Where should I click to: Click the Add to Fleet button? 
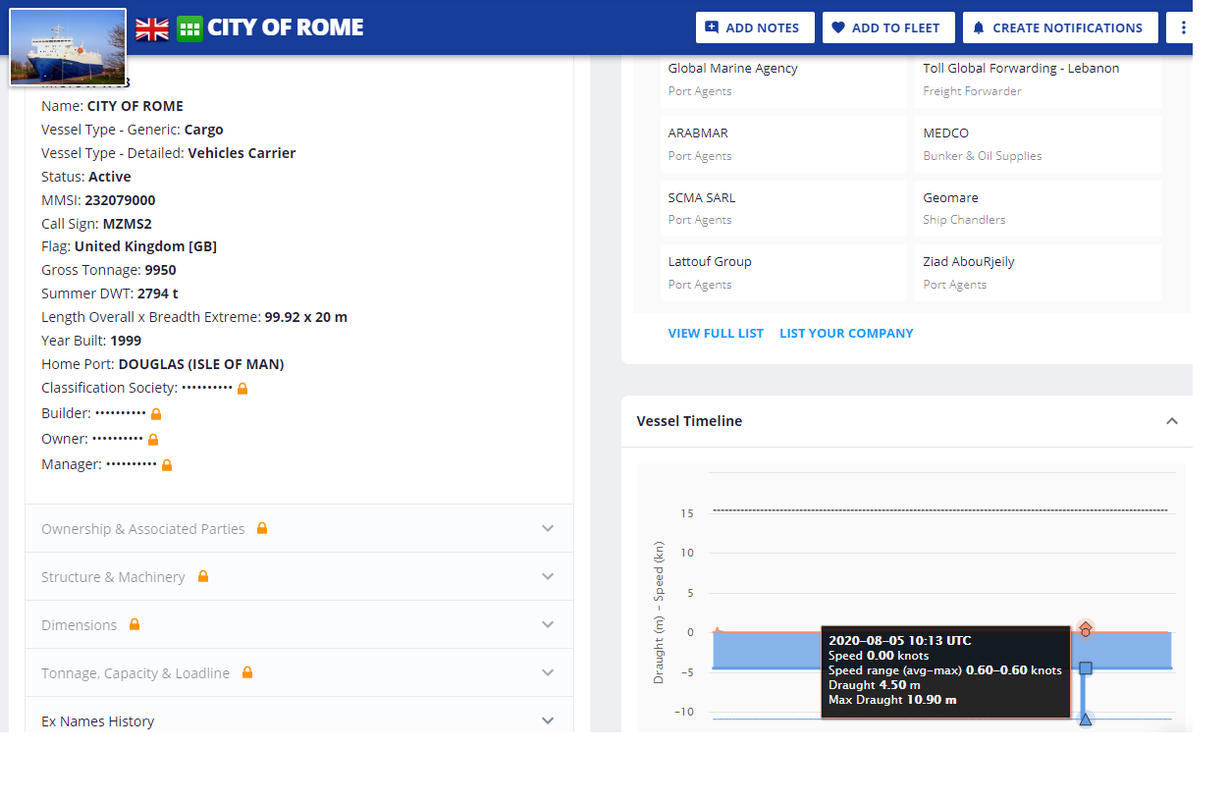point(888,28)
